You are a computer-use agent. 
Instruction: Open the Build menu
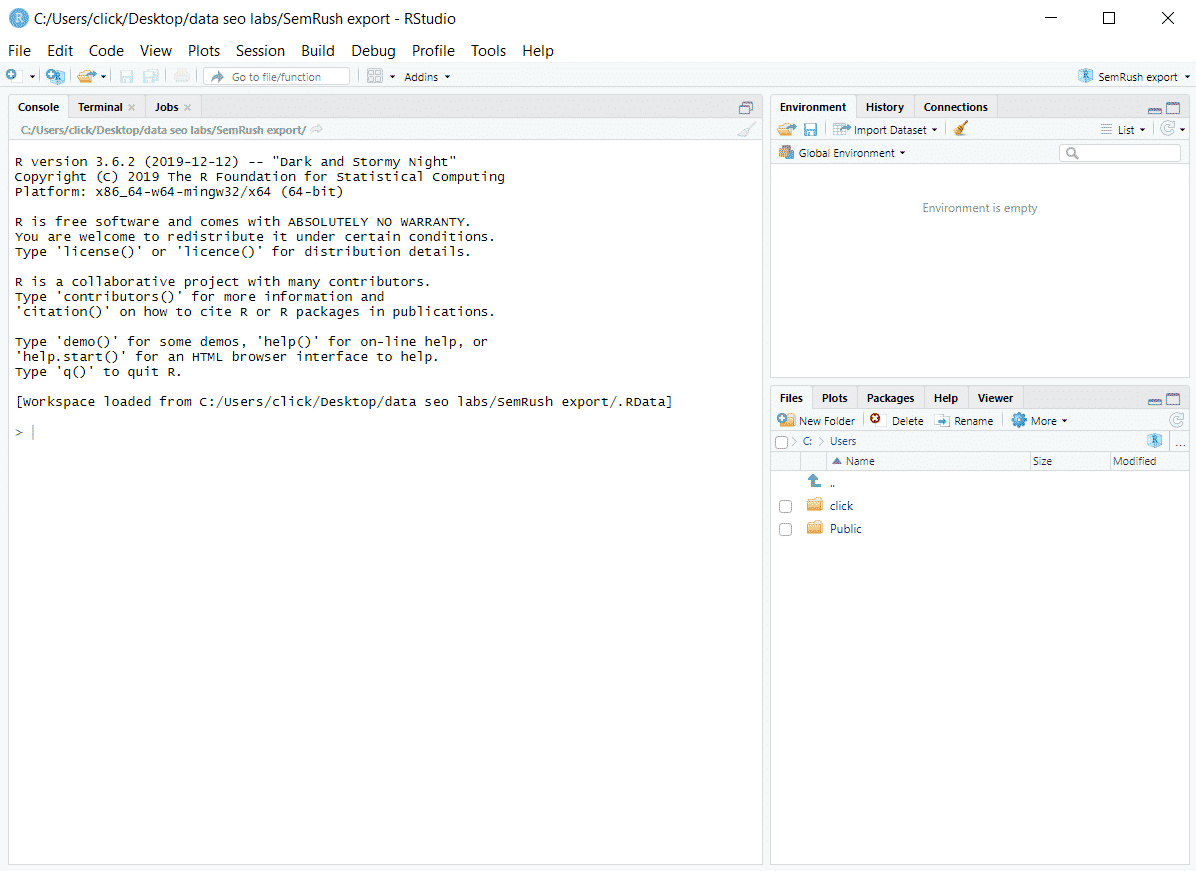click(x=317, y=50)
